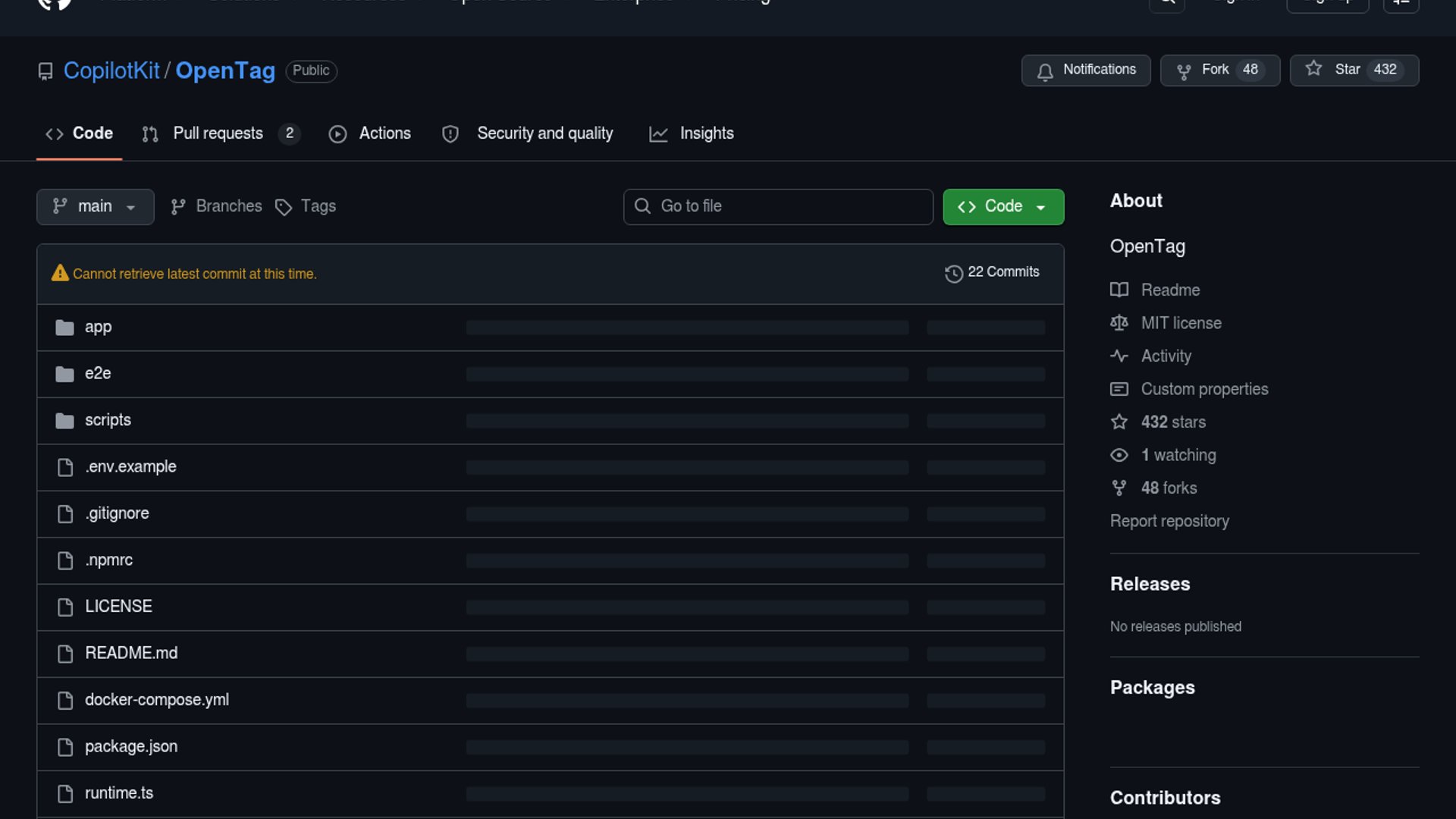
Task: Open the .env.example file
Action: pos(130,466)
